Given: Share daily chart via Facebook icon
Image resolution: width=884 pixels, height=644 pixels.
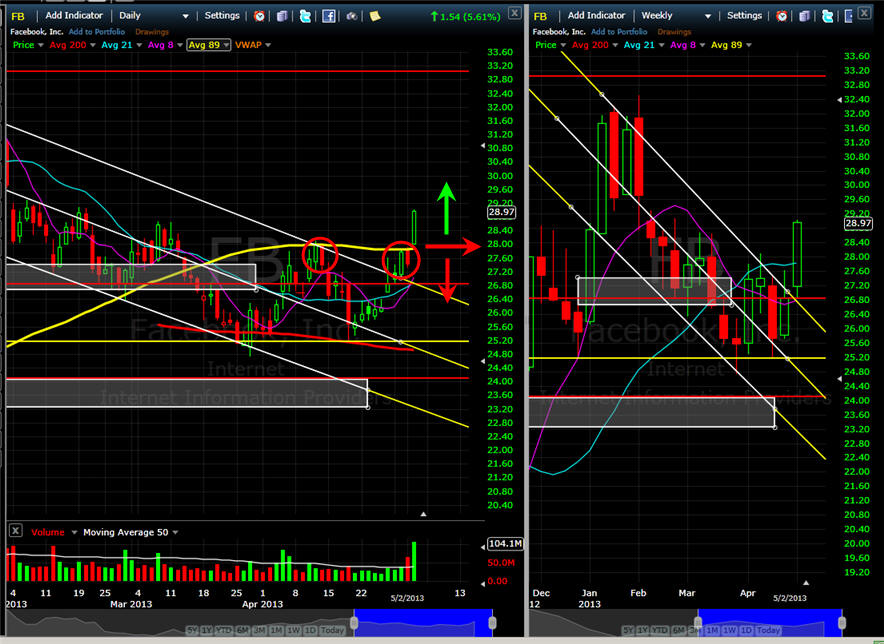Looking at the screenshot, I should tap(328, 16).
